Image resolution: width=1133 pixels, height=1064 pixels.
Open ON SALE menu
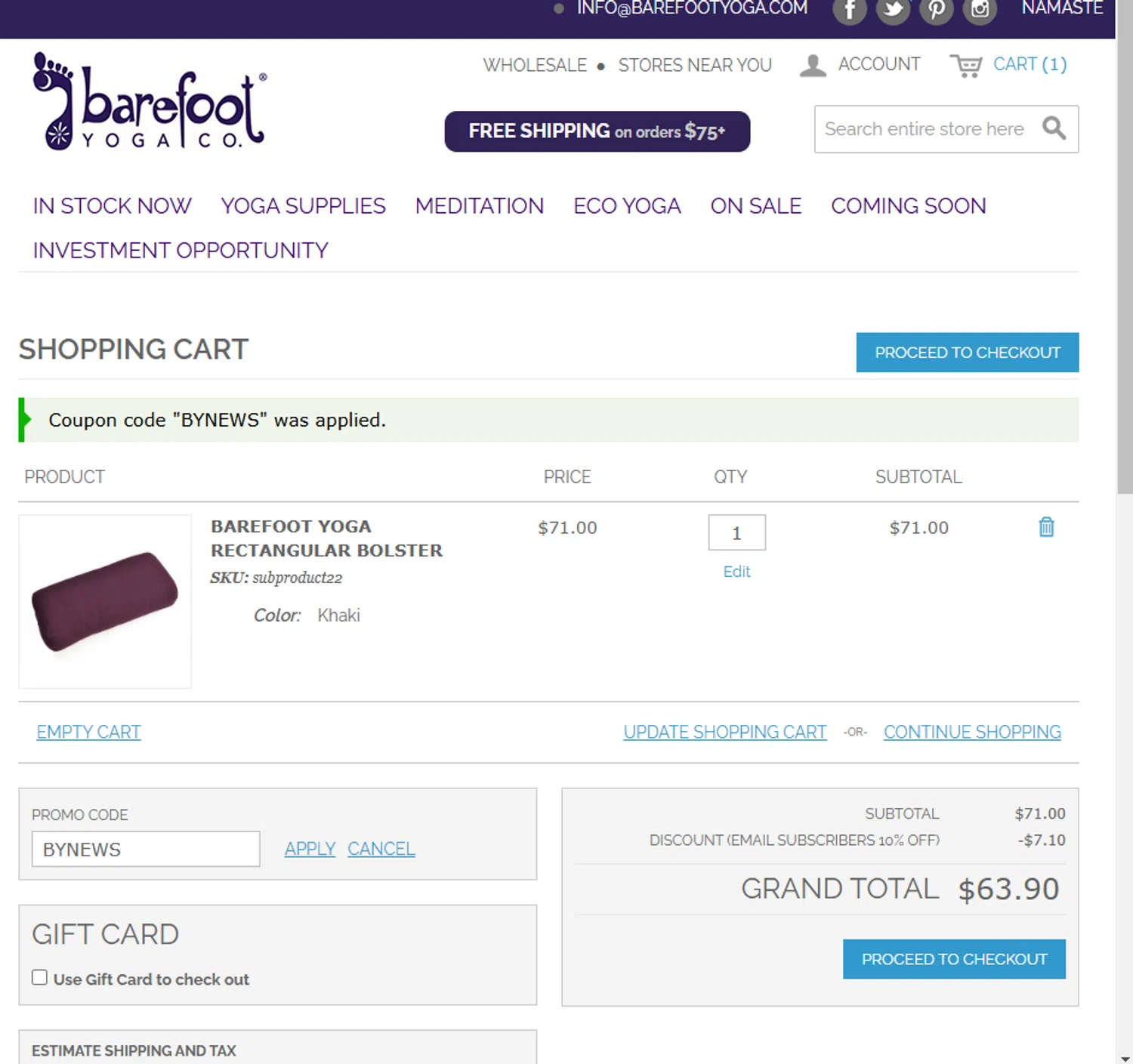coord(755,206)
